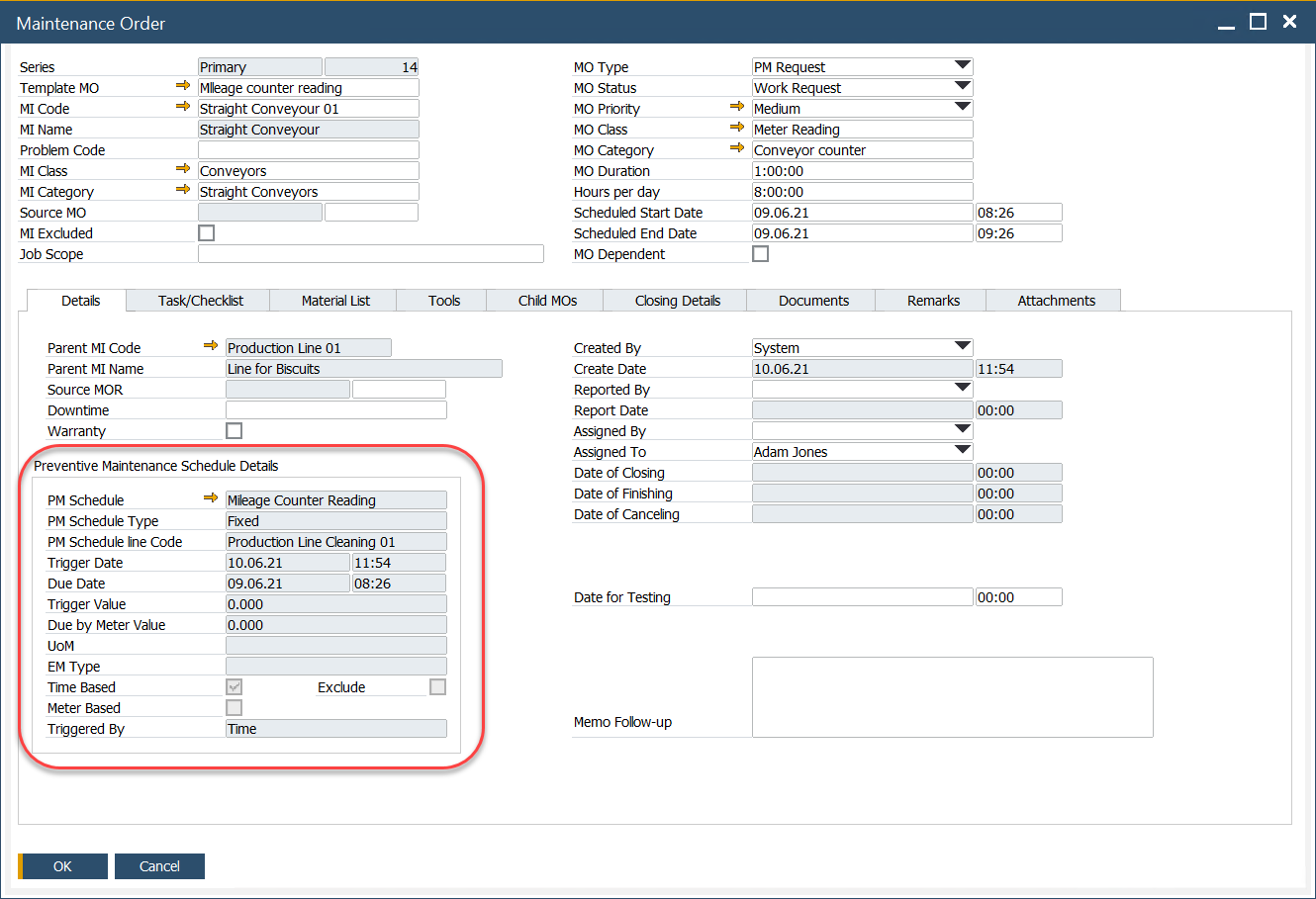Open the MO Class link arrow
Image resolution: width=1316 pixels, height=899 pixels.
[x=737, y=129]
